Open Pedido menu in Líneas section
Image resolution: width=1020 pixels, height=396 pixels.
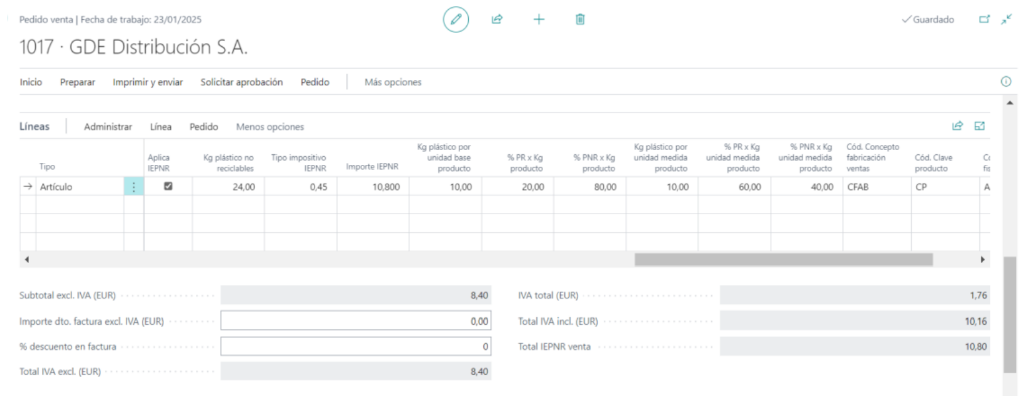click(x=204, y=127)
